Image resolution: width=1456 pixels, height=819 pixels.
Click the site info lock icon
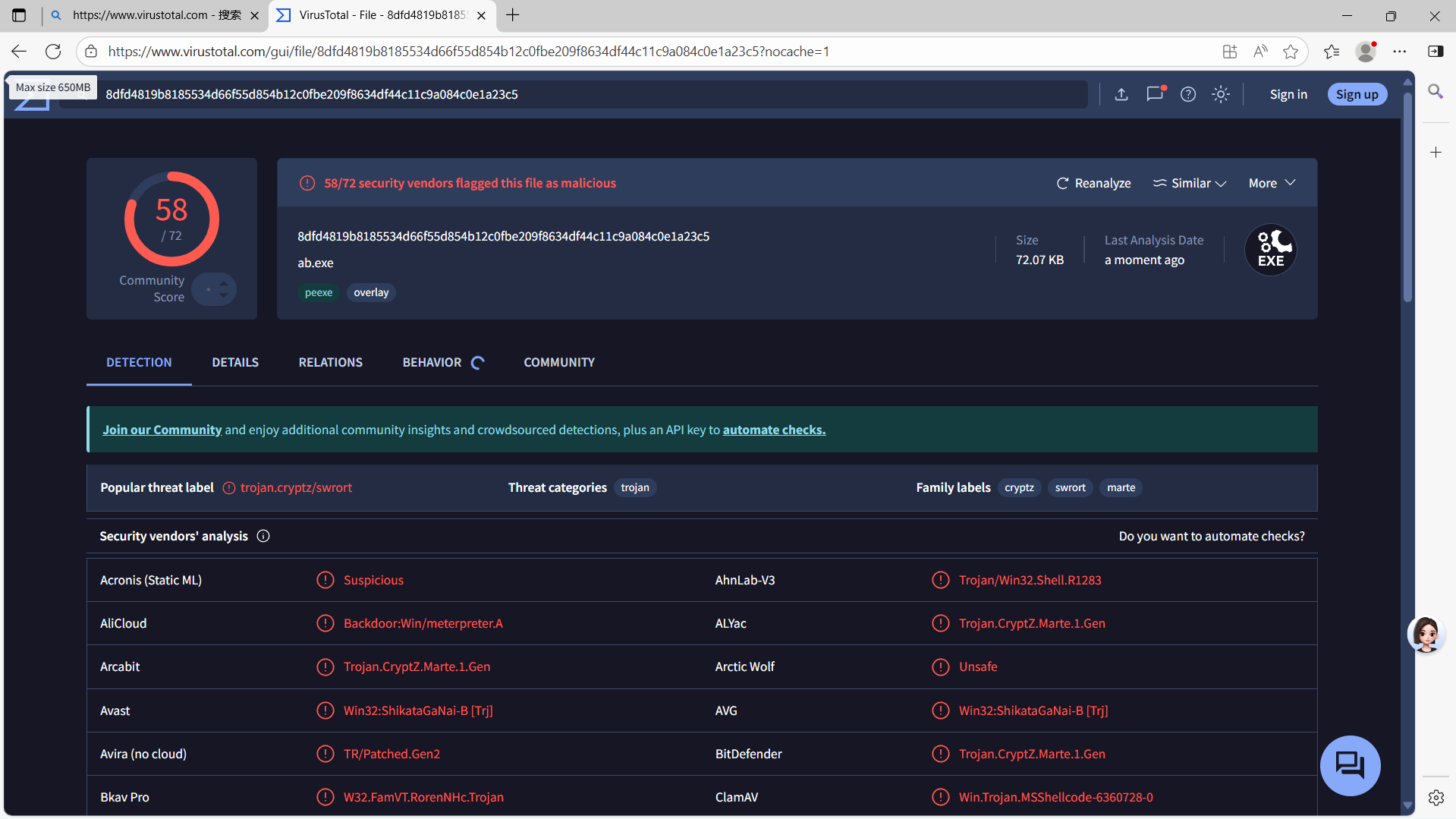point(91,52)
